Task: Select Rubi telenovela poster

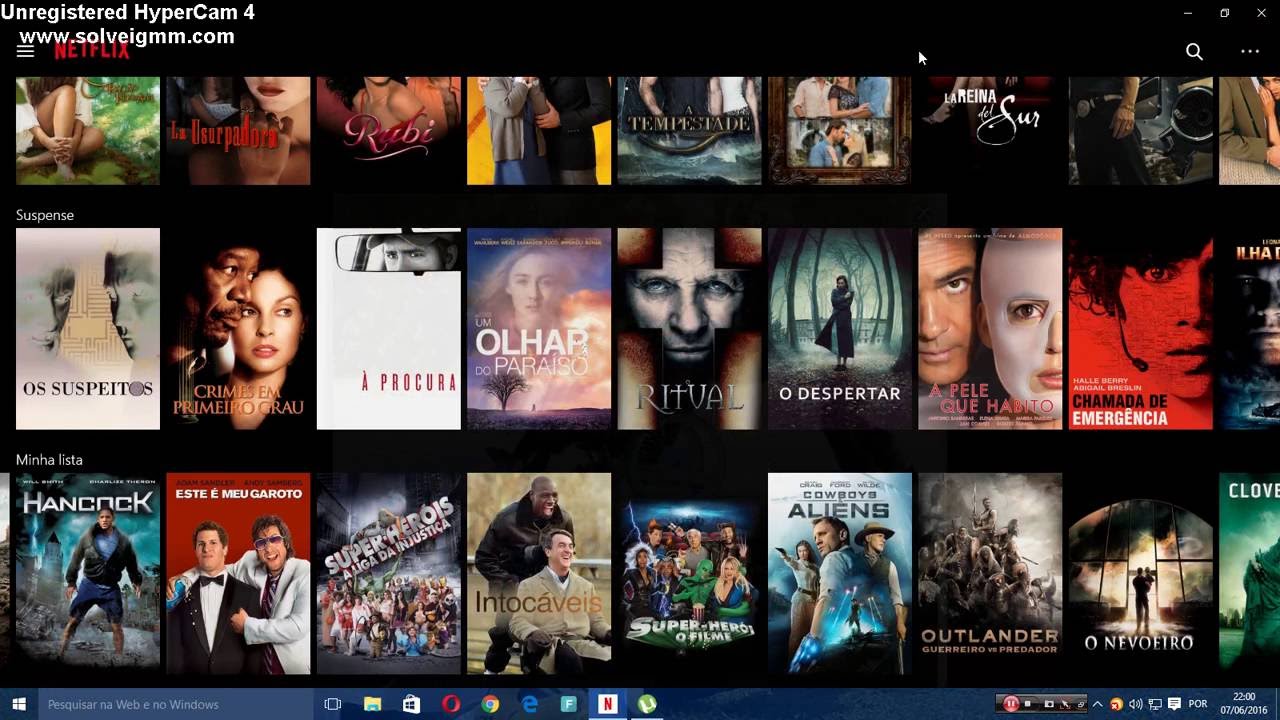Action: 389,130
